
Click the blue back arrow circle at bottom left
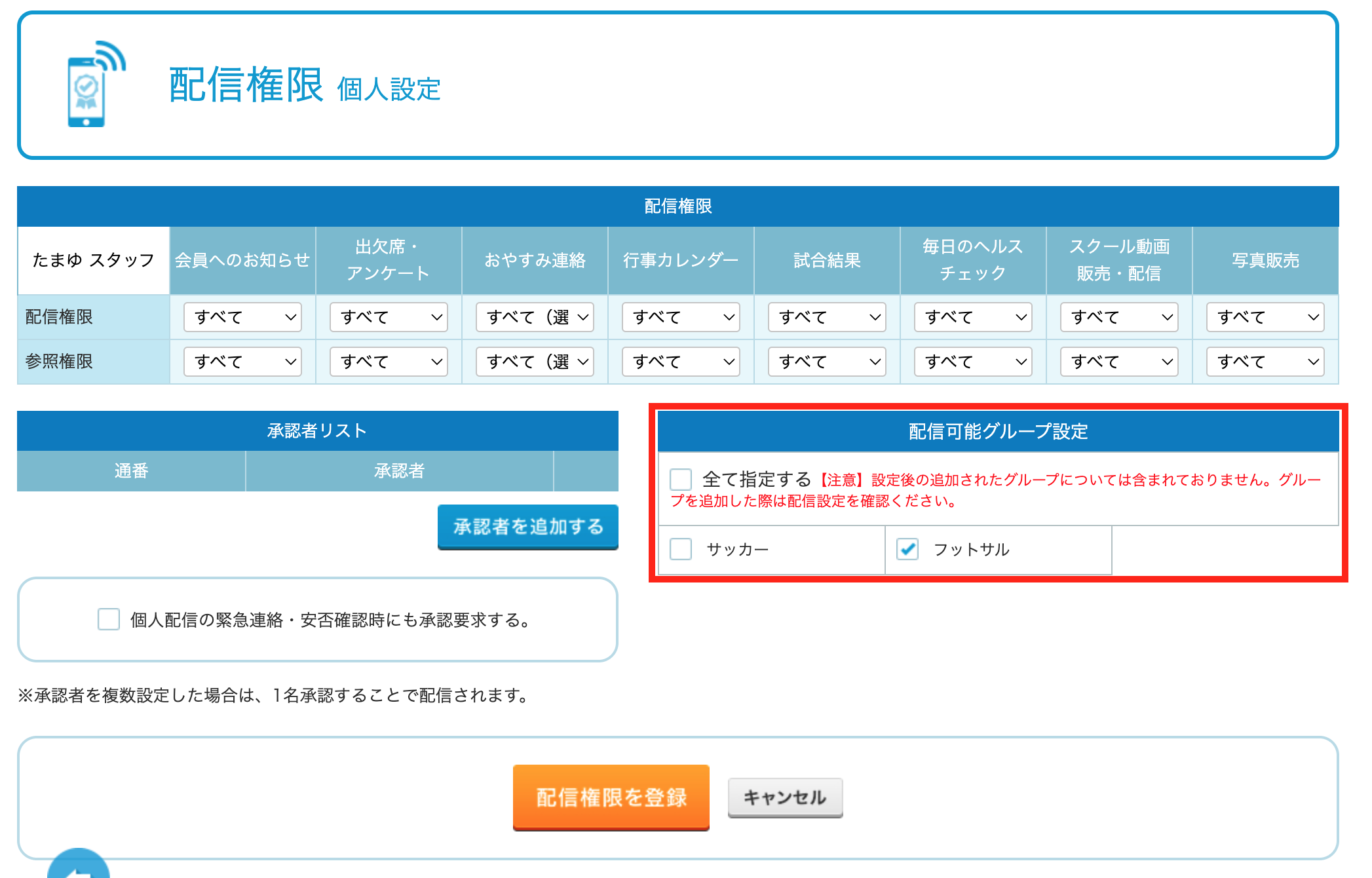point(79,864)
